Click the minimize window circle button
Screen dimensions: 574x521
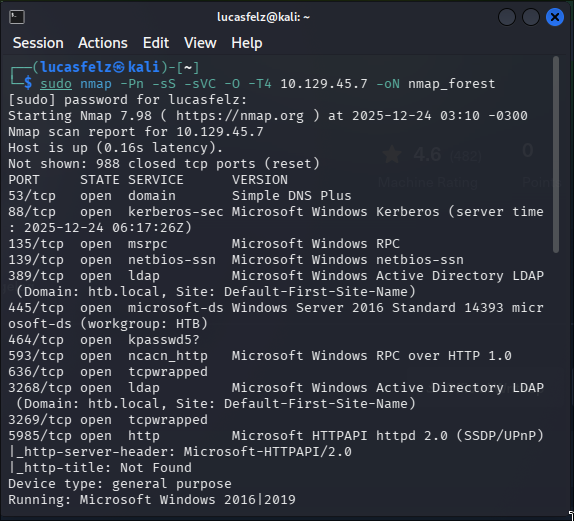click(x=507, y=17)
